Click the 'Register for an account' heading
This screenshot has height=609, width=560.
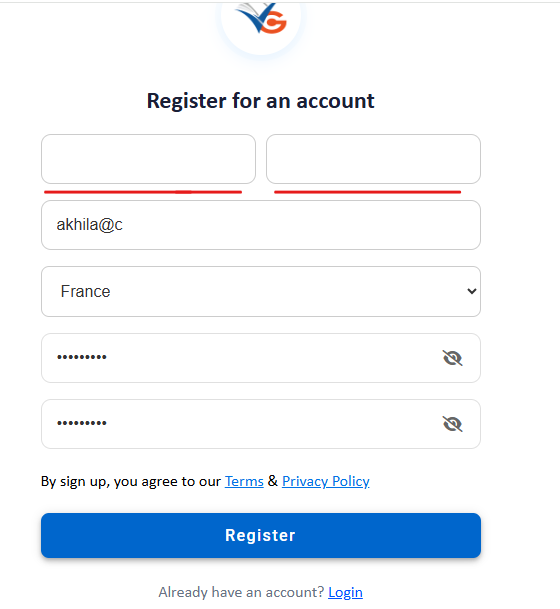(x=261, y=101)
